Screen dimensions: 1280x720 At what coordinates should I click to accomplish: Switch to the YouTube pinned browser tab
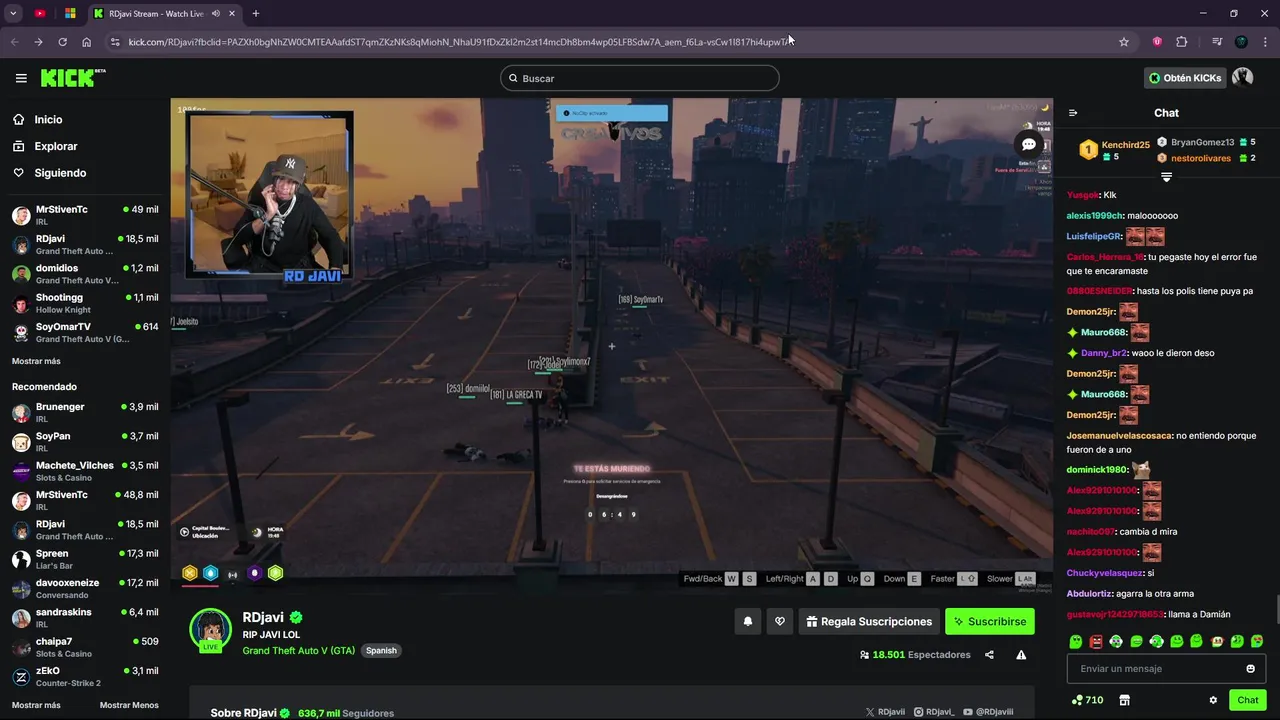(x=40, y=13)
